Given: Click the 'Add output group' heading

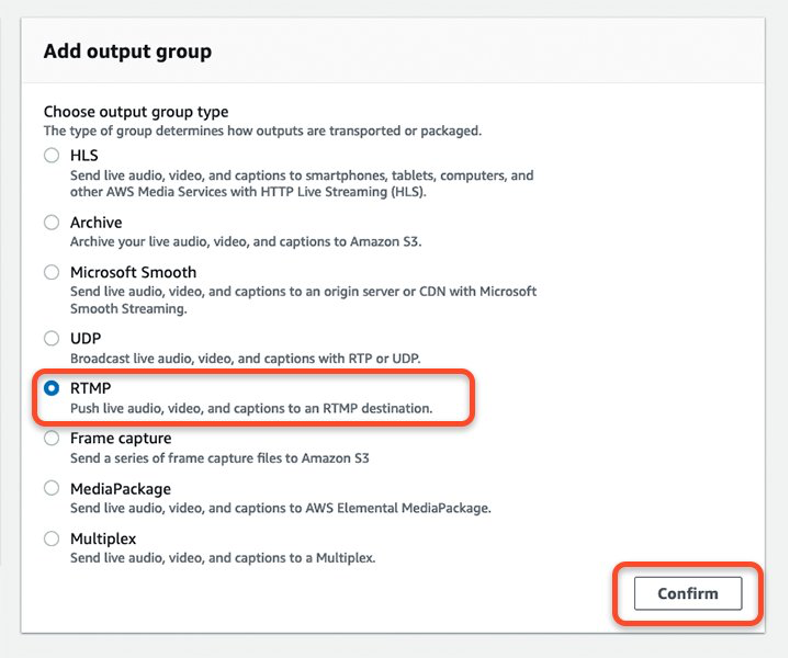Looking at the screenshot, I should (127, 51).
